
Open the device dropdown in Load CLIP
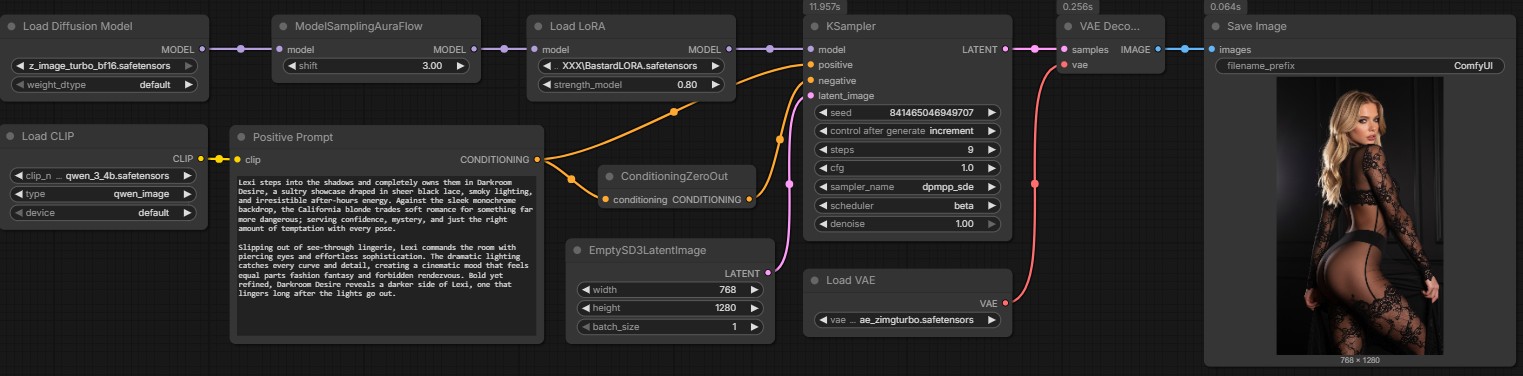104,213
